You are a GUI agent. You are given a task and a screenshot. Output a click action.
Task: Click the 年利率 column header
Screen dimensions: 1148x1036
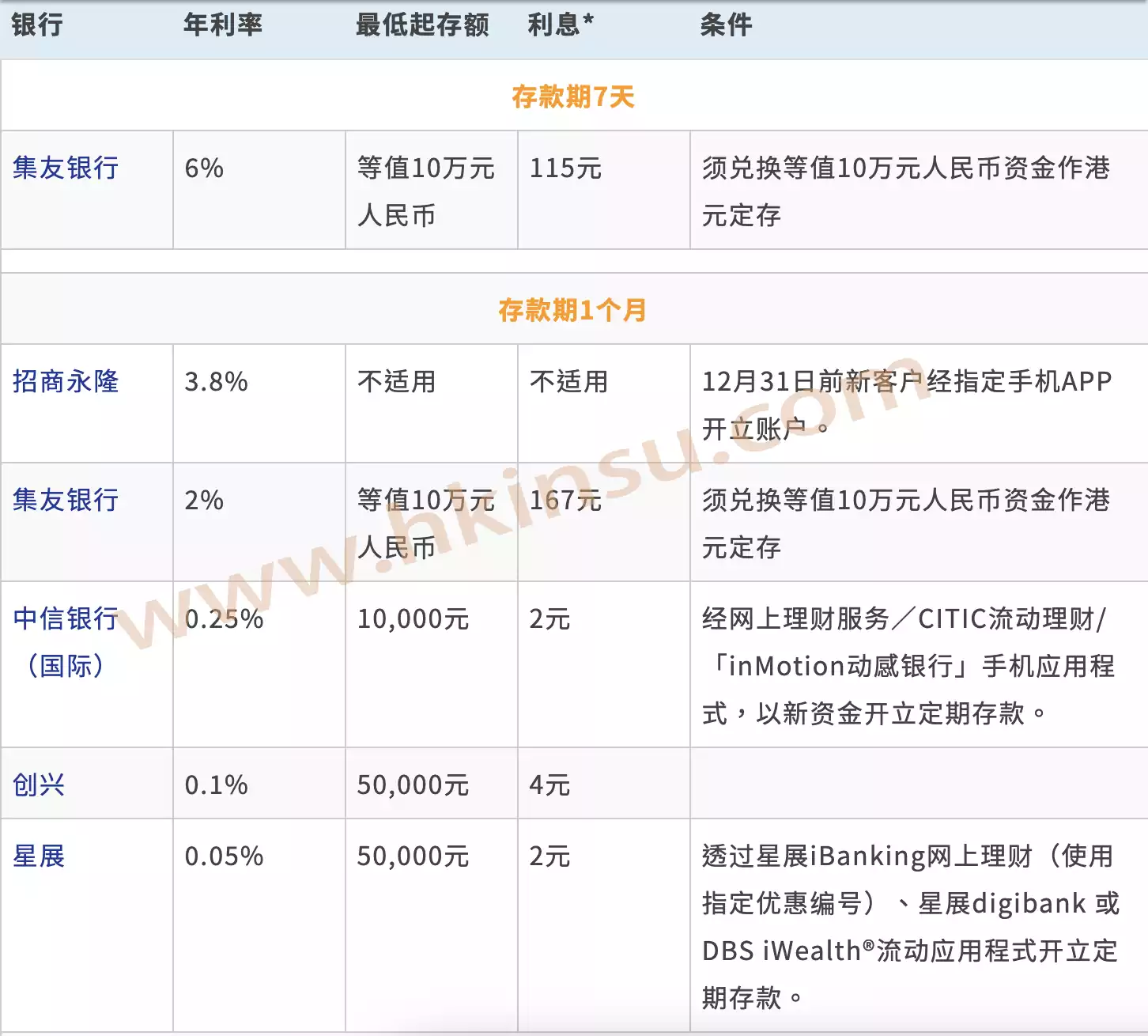pyautogui.click(x=223, y=25)
